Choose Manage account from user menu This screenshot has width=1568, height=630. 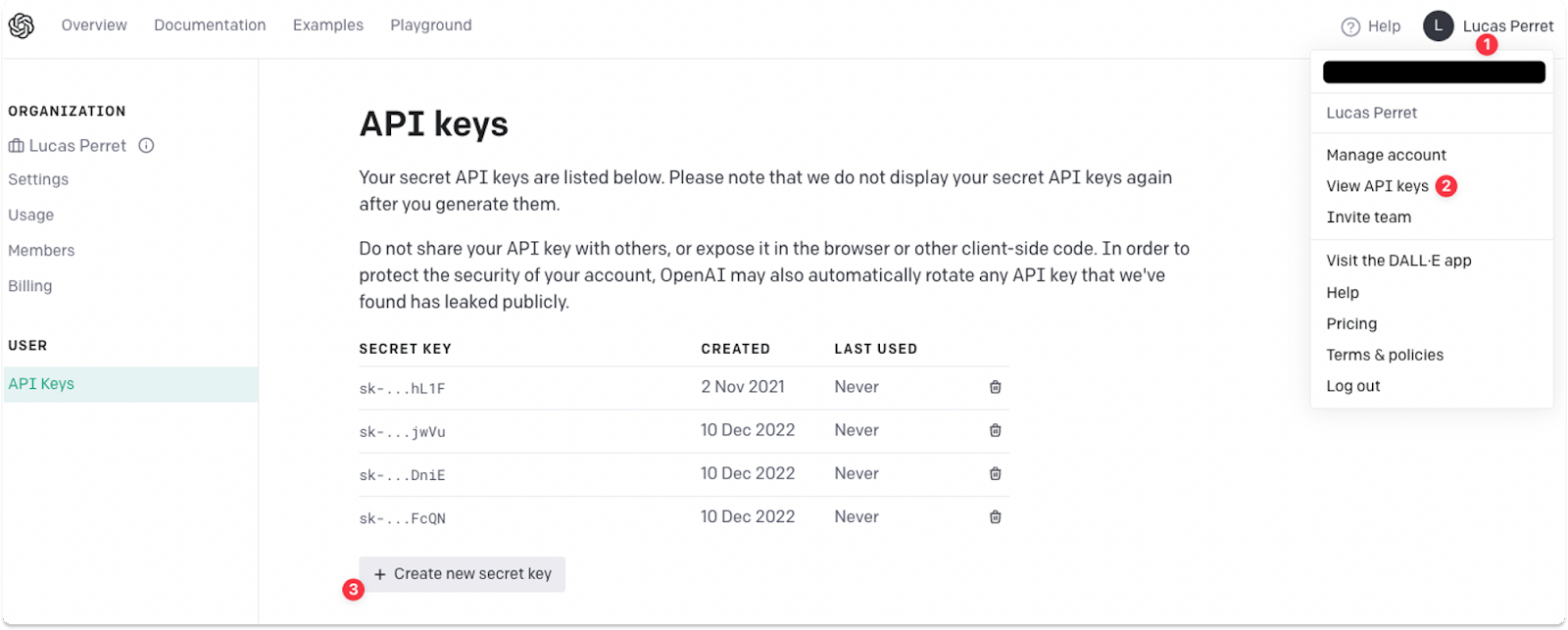coord(1386,155)
